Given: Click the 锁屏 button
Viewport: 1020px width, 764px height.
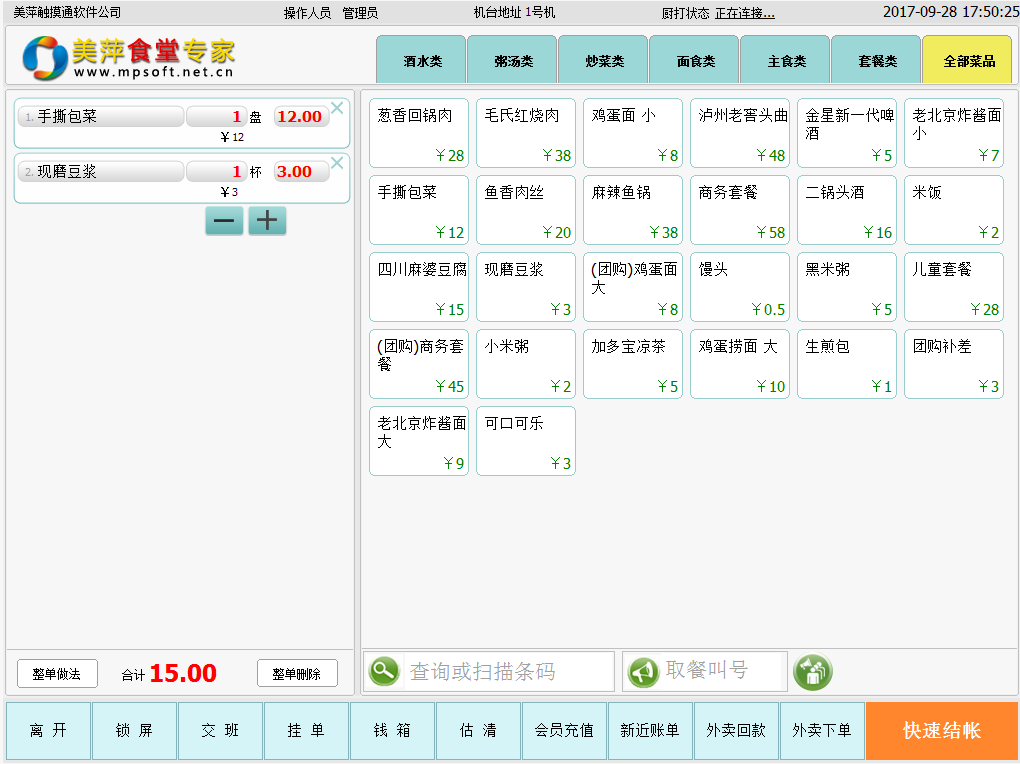Looking at the screenshot, I should 134,731.
